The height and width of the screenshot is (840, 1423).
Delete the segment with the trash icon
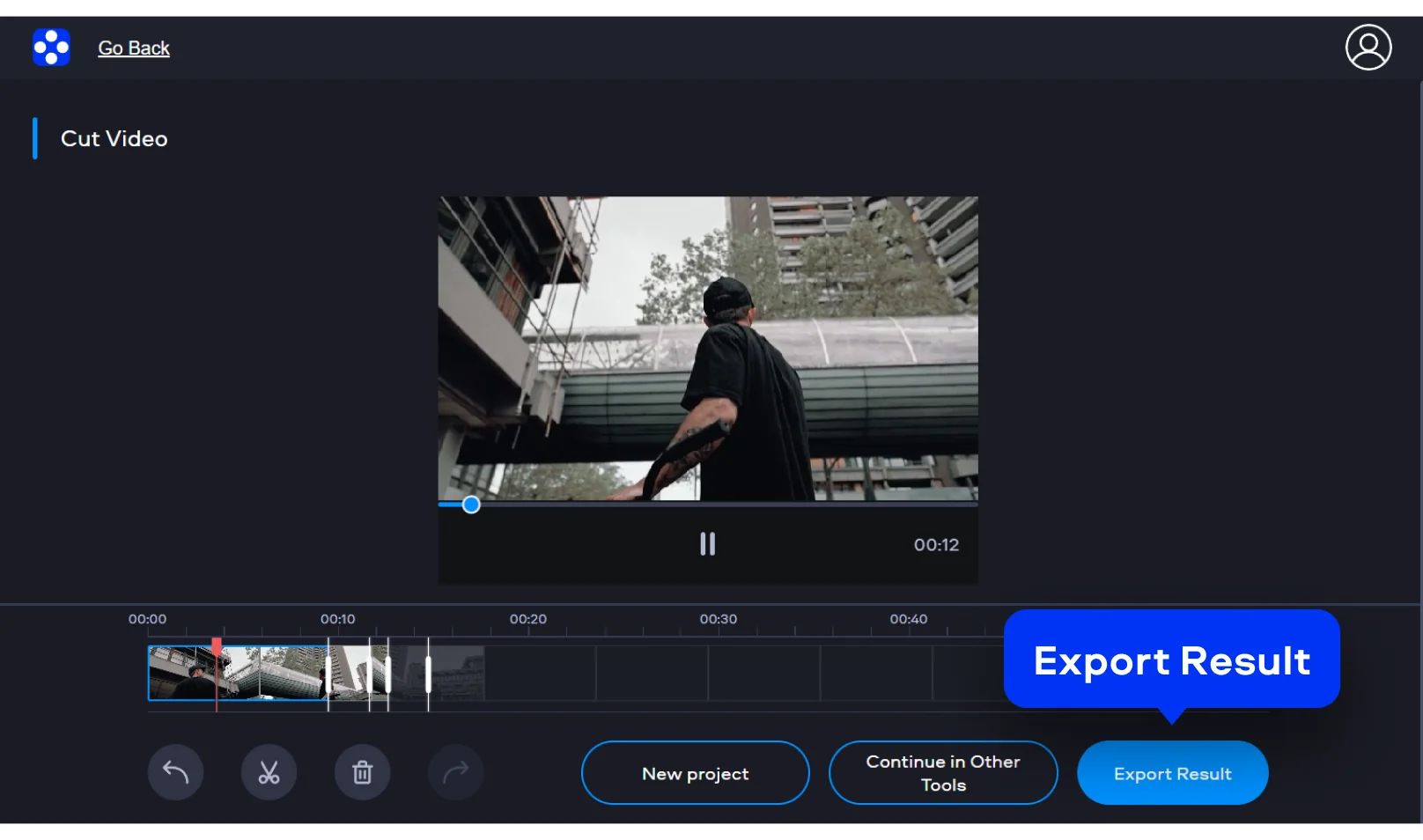[x=362, y=772]
